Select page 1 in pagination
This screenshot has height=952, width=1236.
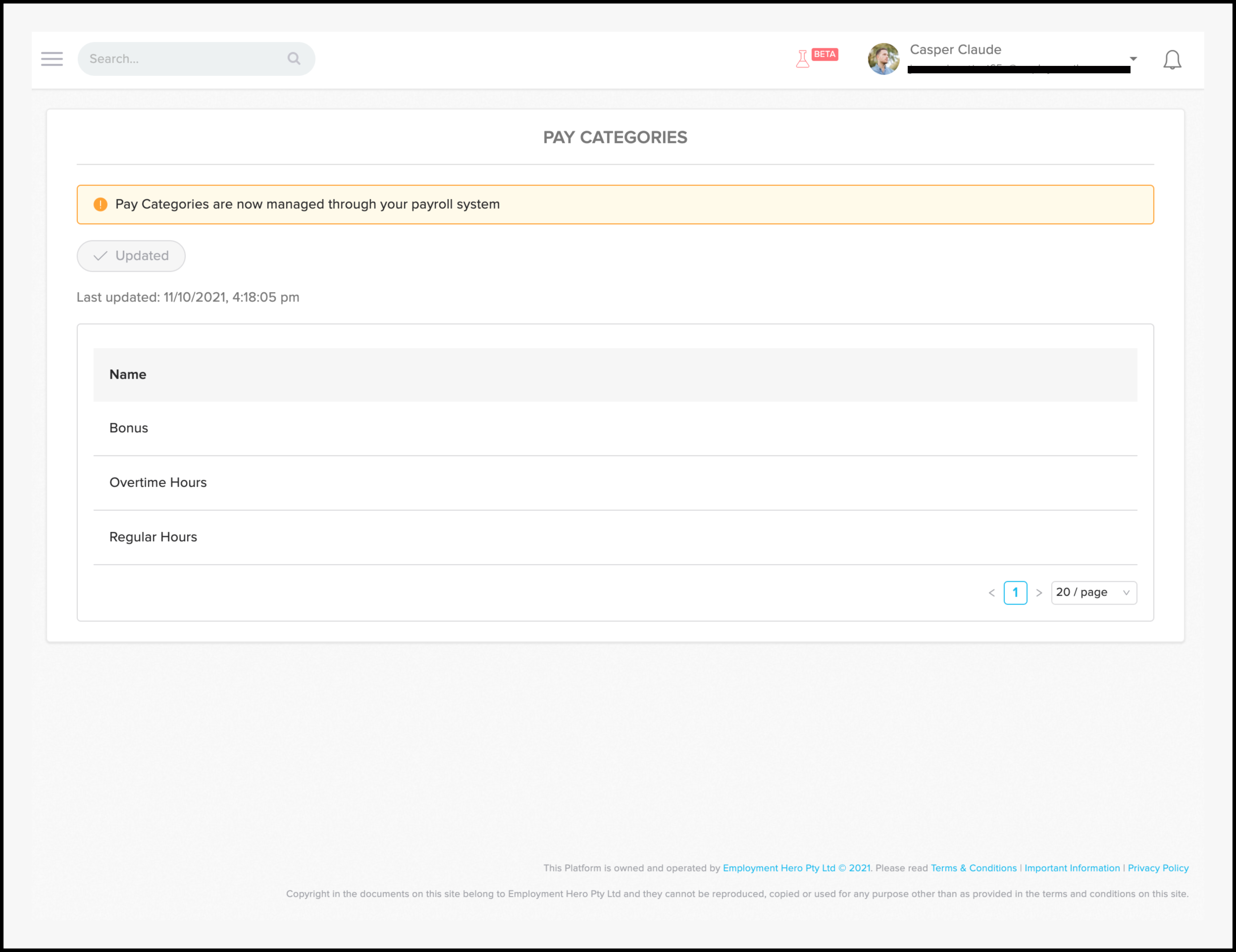(x=1015, y=592)
